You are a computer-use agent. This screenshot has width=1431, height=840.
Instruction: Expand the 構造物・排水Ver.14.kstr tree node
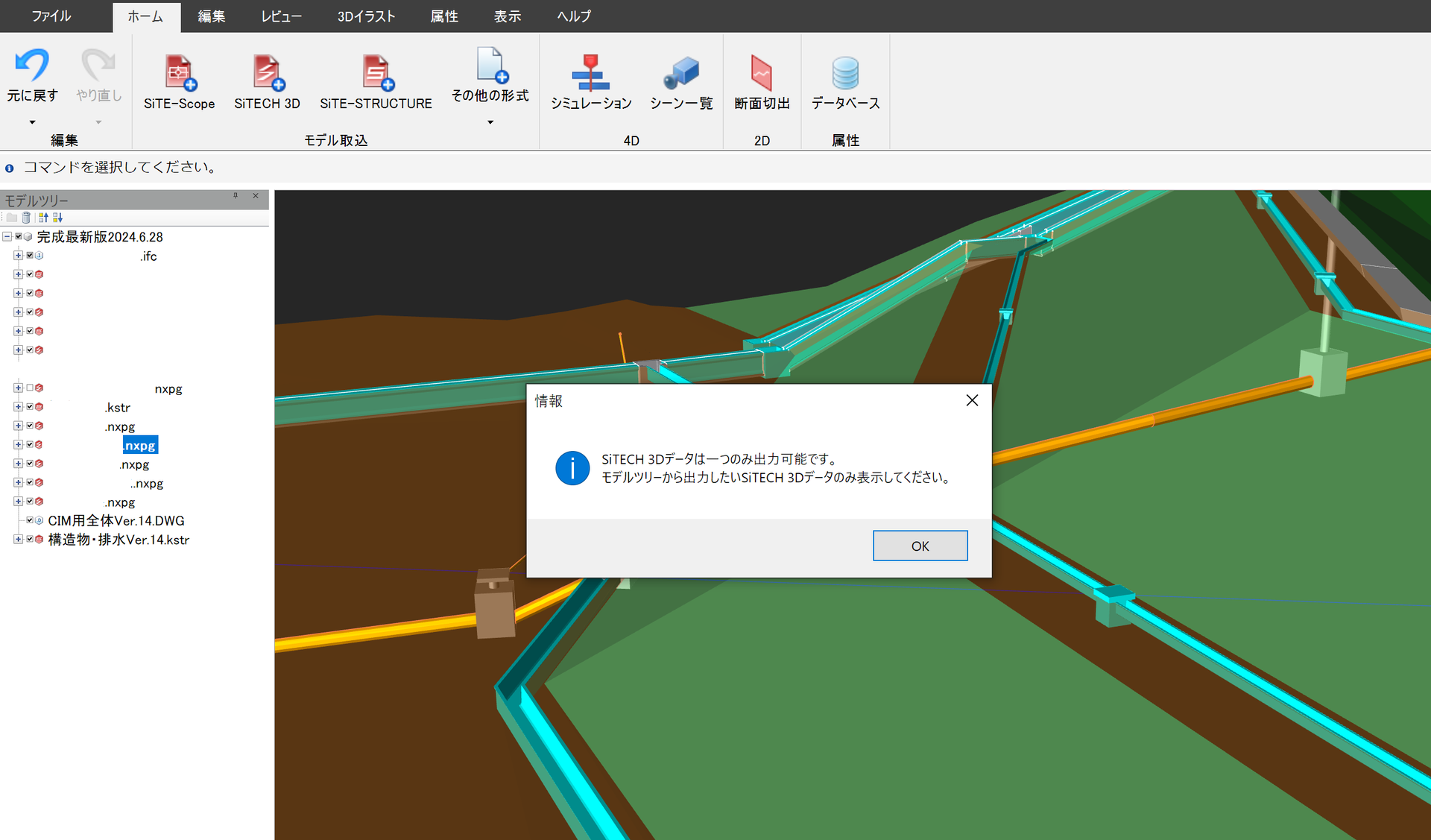(x=18, y=539)
